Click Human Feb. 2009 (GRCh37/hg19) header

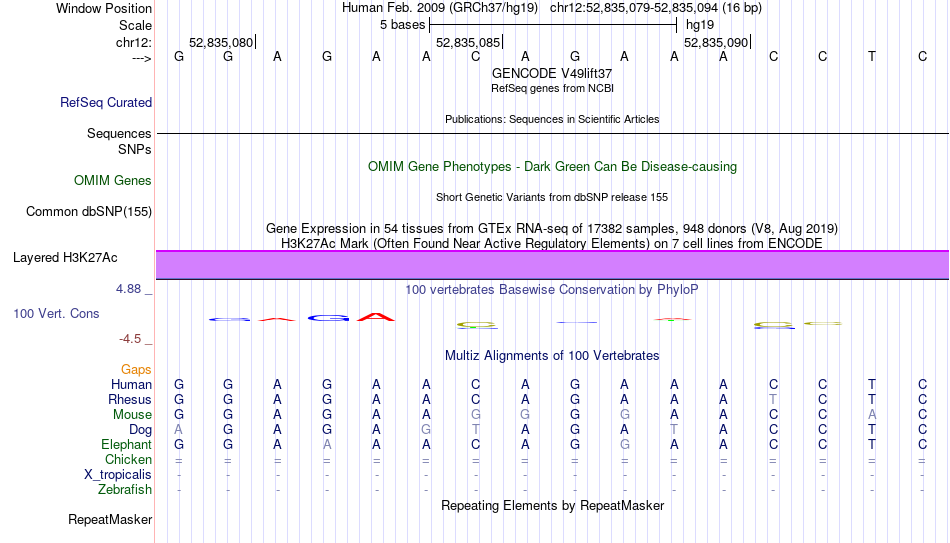pos(440,8)
